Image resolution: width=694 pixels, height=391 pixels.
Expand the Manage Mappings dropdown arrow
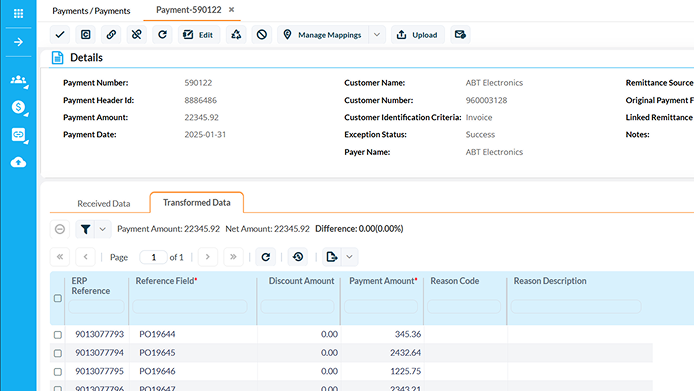coord(377,35)
